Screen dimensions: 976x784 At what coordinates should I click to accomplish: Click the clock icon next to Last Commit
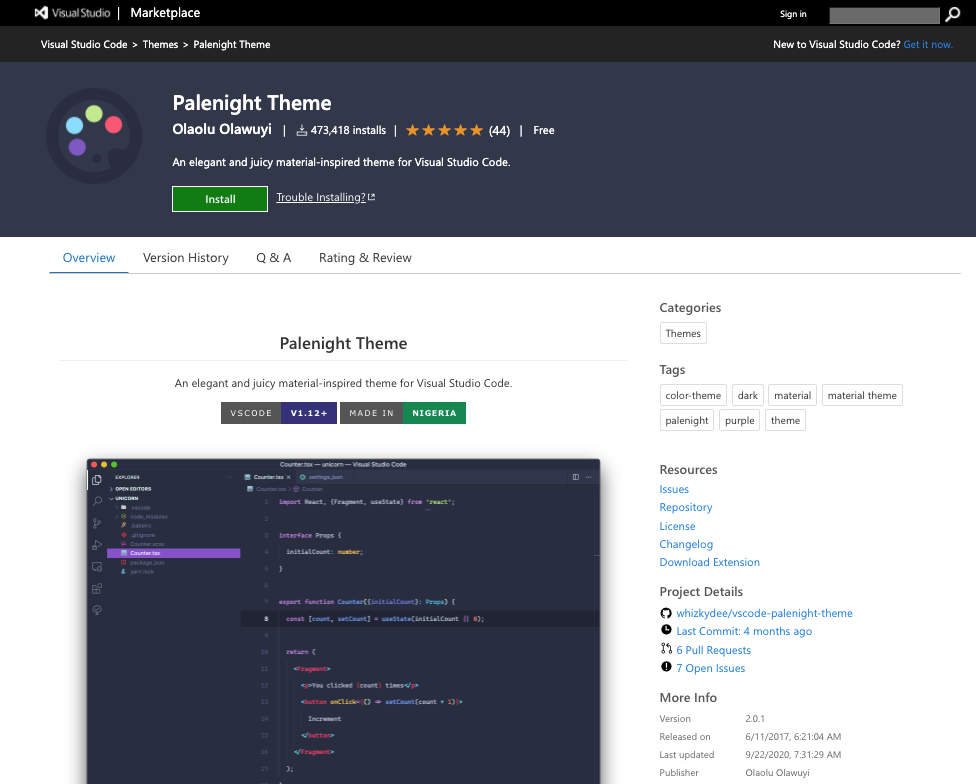665,630
